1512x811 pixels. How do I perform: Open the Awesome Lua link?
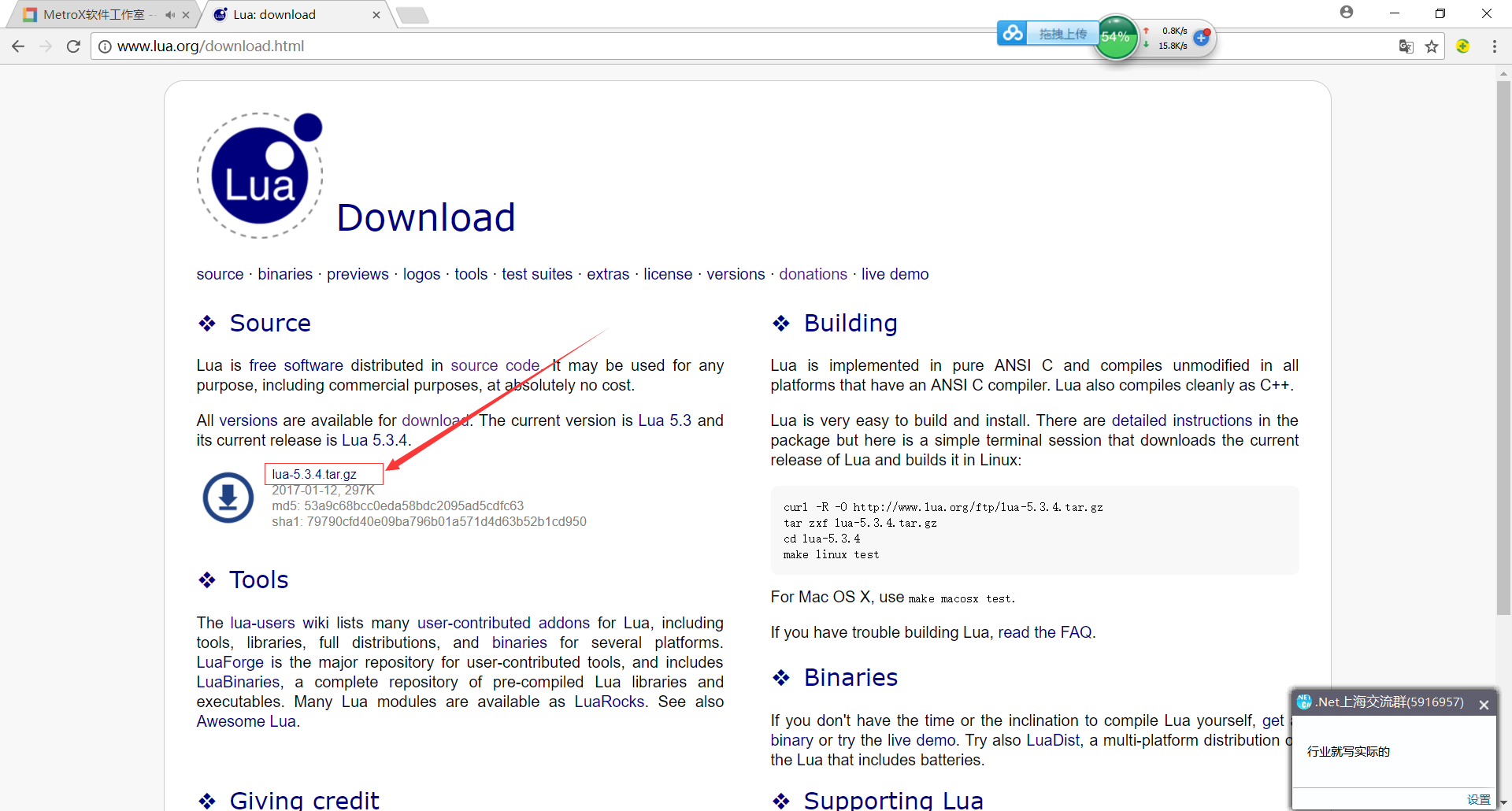(246, 721)
